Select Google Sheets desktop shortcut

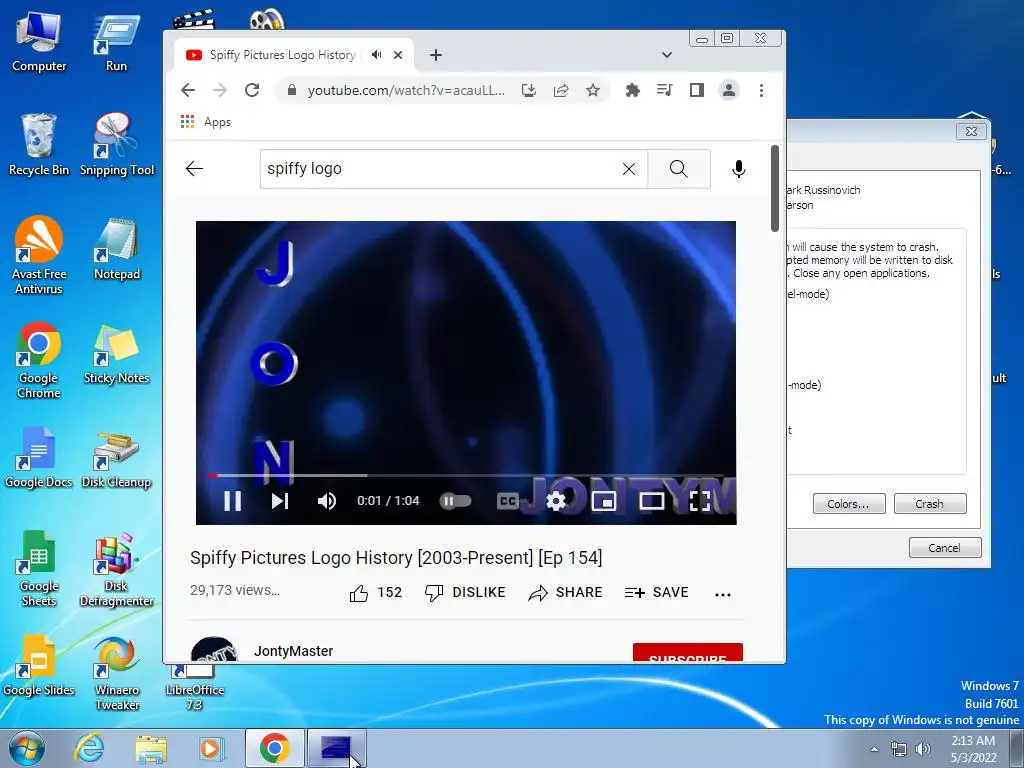tap(39, 569)
